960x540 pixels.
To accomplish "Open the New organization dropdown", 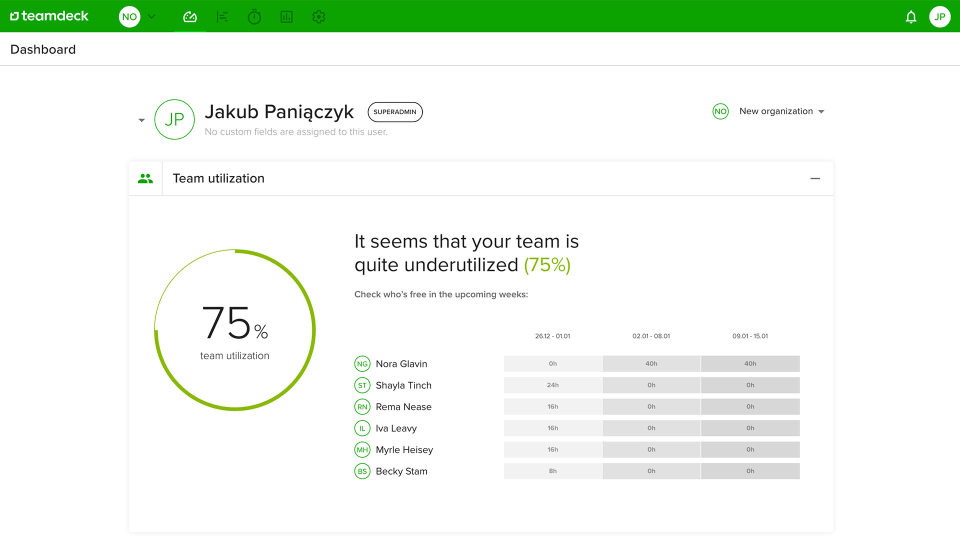I will coord(768,111).
